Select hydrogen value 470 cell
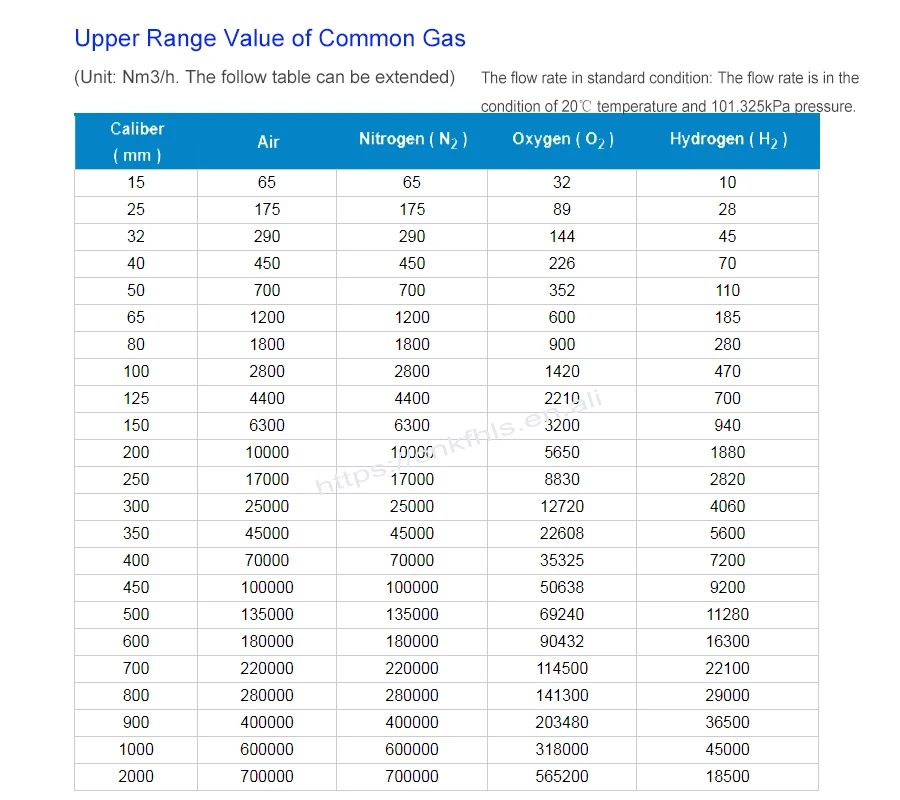900x800 pixels. (727, 371)
